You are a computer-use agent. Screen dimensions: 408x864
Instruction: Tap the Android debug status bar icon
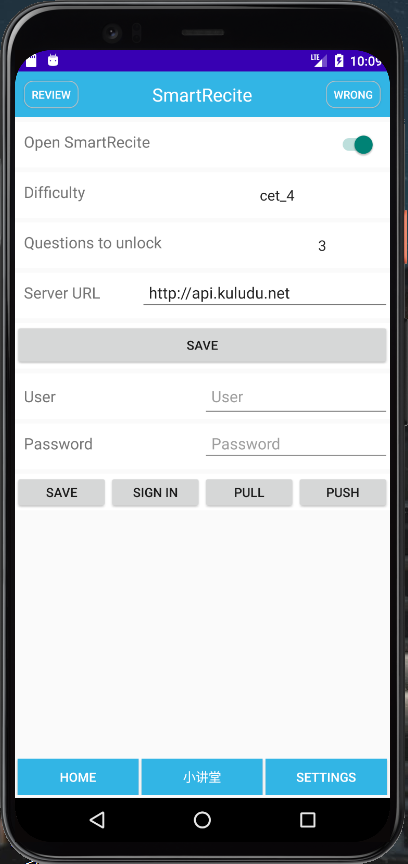(53, 60)
